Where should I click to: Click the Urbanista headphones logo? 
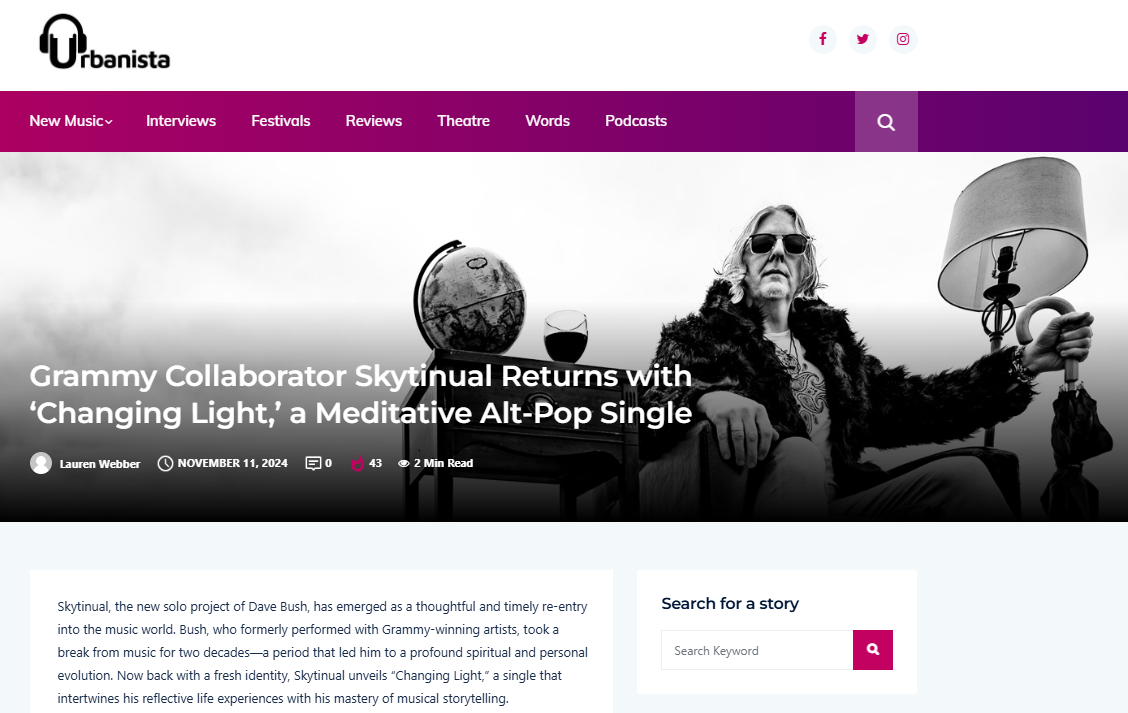pos(104,42)
